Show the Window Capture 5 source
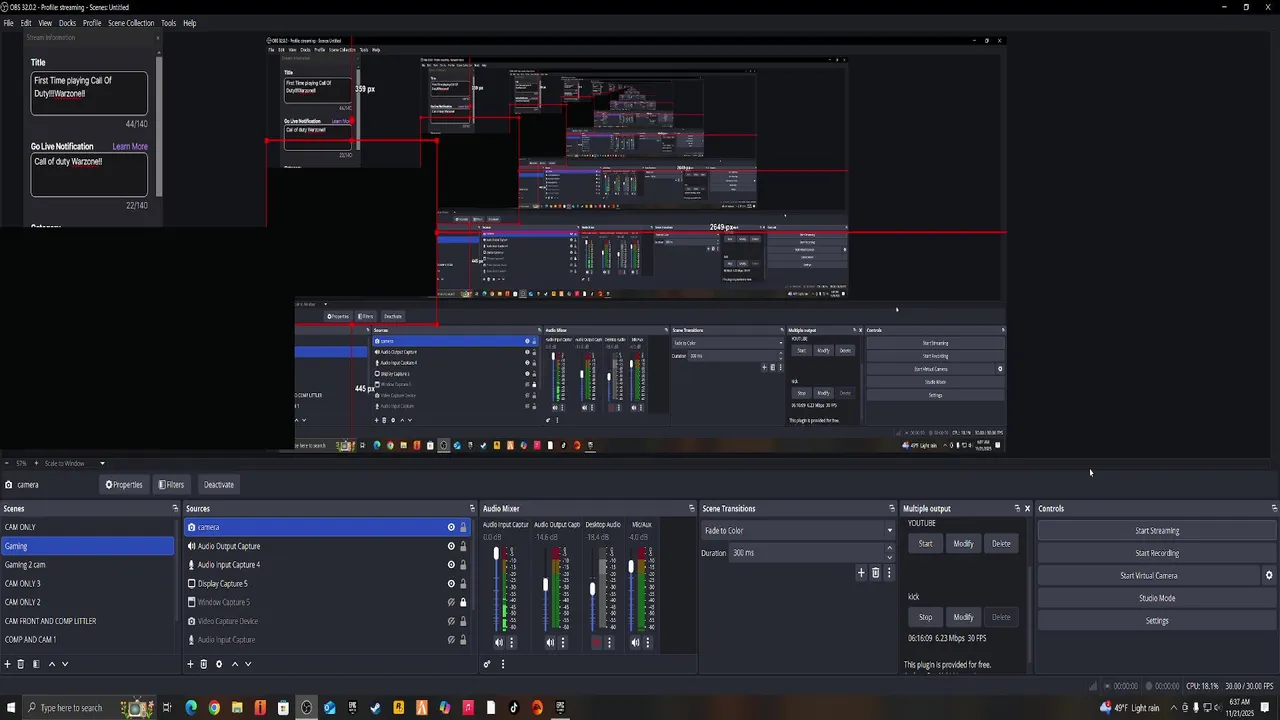The width and height of the screenshot is (1280, 720). [451, 602]
